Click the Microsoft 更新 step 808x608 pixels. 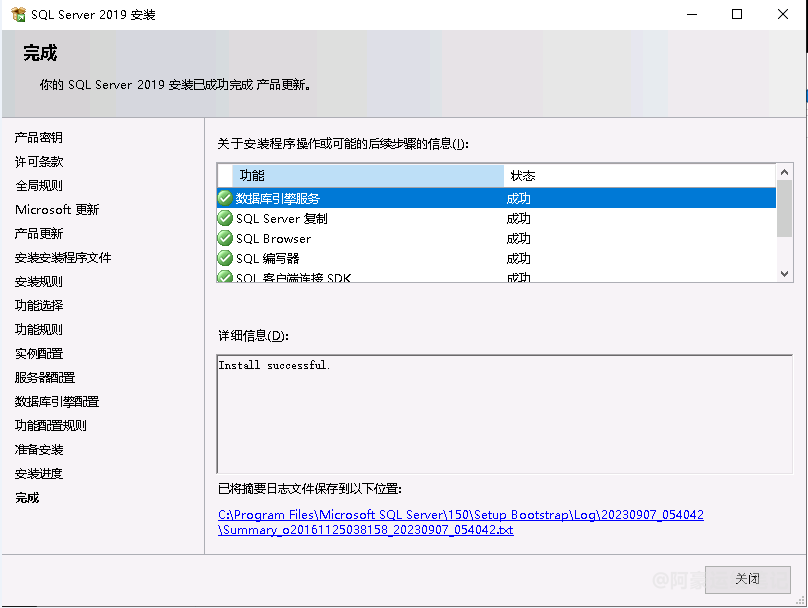coord(57,210)
